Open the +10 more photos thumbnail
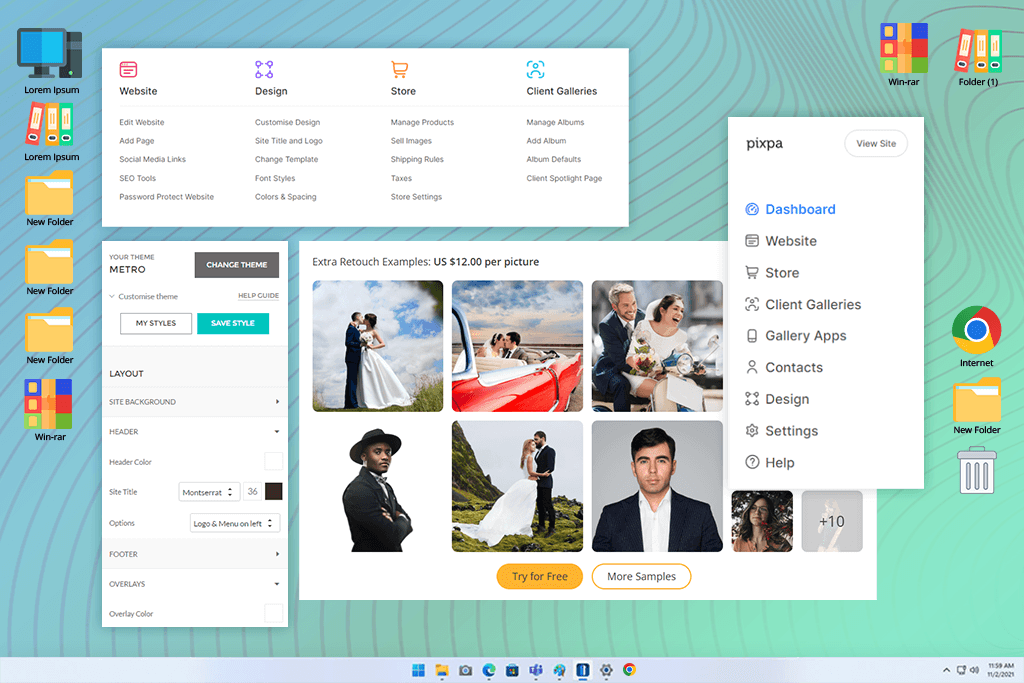 832,521
